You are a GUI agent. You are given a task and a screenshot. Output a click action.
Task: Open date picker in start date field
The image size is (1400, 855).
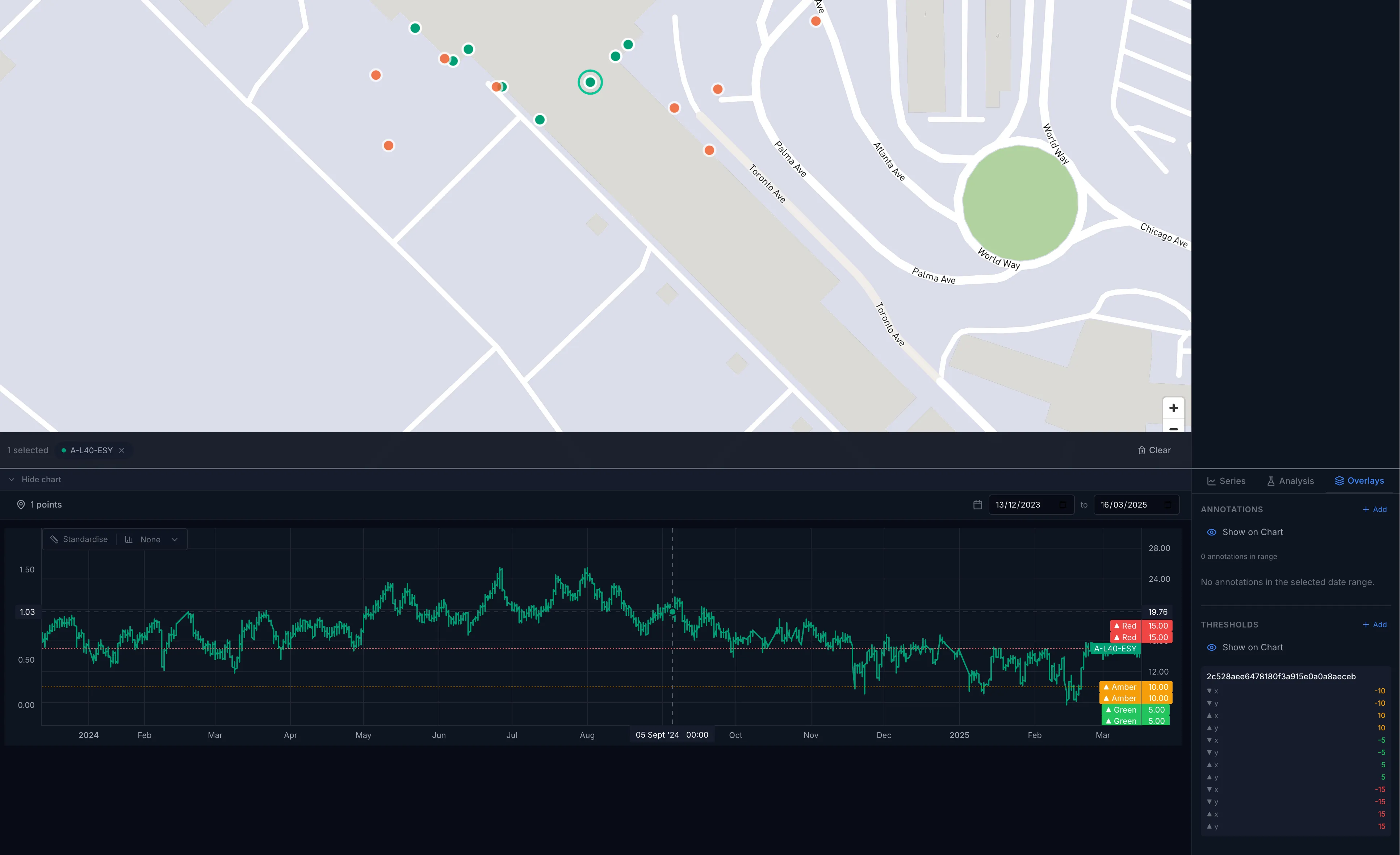click(1062, 505)
